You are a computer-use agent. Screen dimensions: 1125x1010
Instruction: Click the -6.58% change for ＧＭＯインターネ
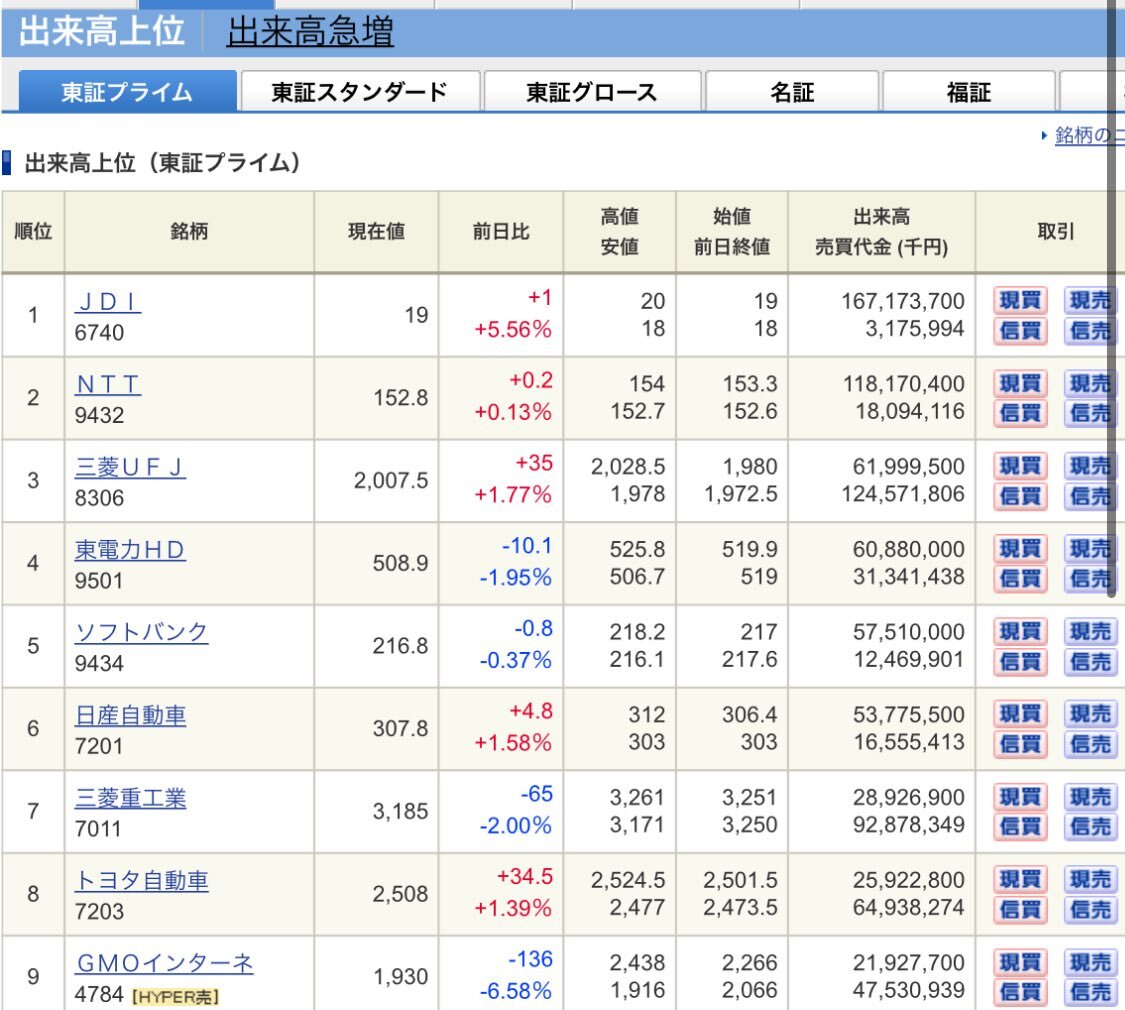coord(515,991)
